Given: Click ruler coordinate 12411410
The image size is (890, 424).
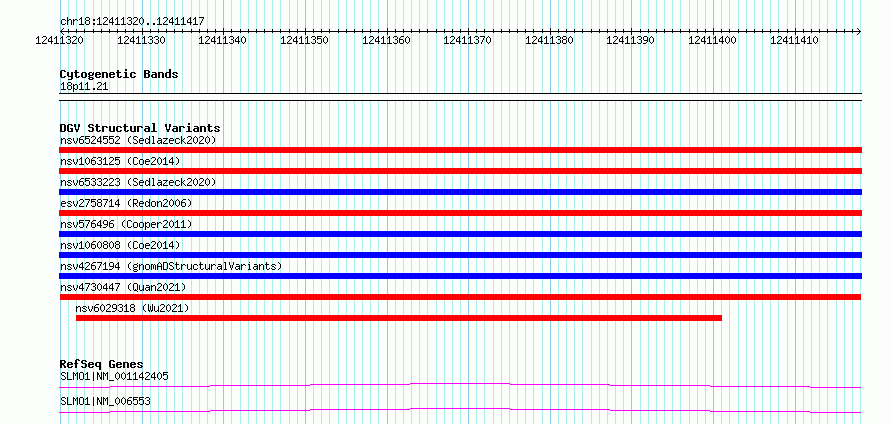Looking at the screenshot, I should (795, 40).
